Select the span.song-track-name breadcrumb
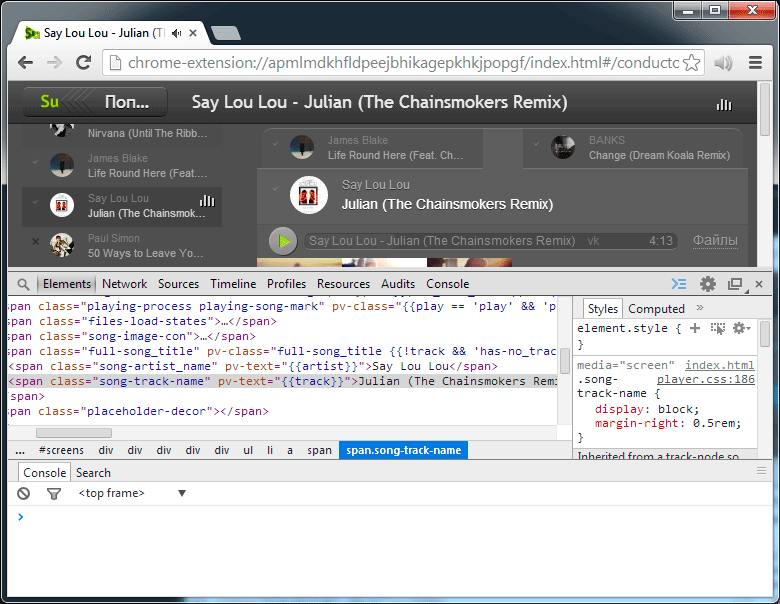 pos(403,450)
